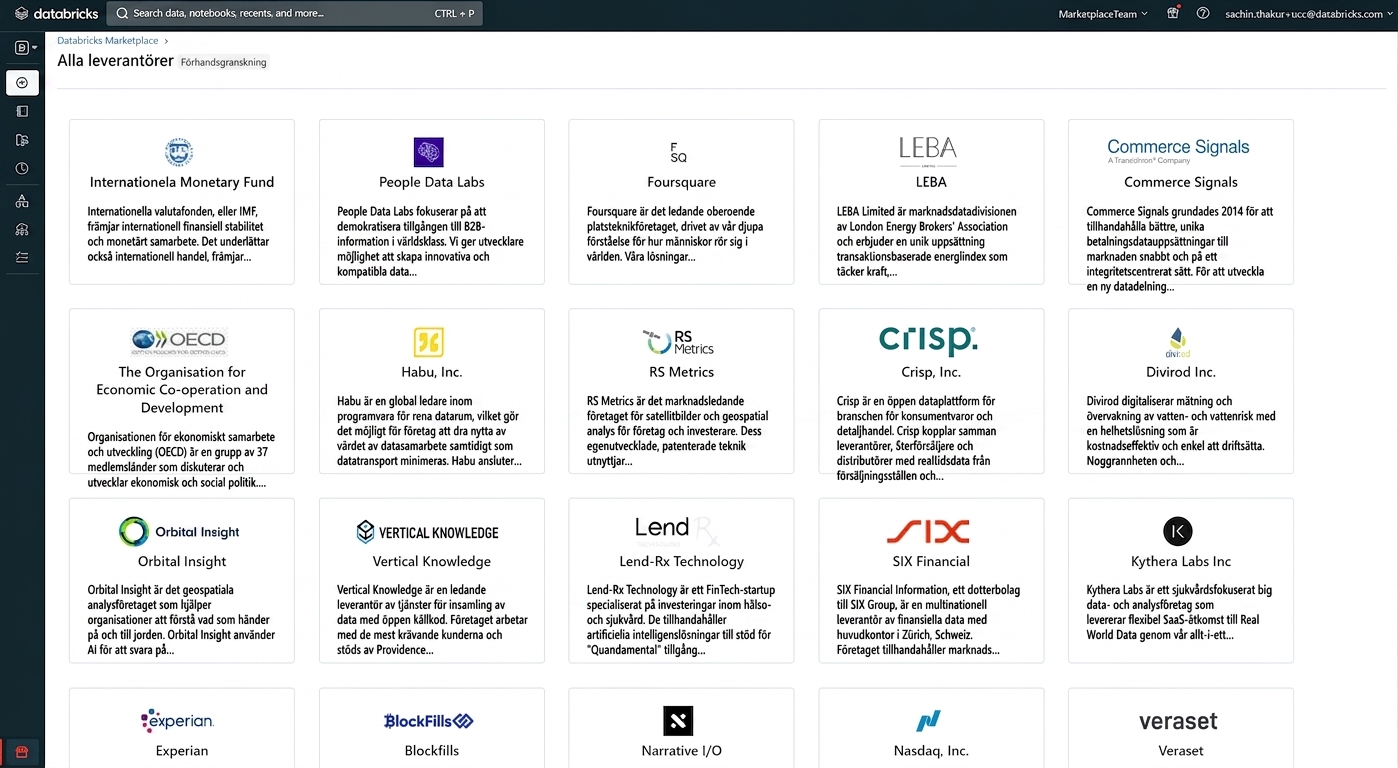Click the search field in the top bar
This screenshot has width=1398, height=768.
(295, 14)
